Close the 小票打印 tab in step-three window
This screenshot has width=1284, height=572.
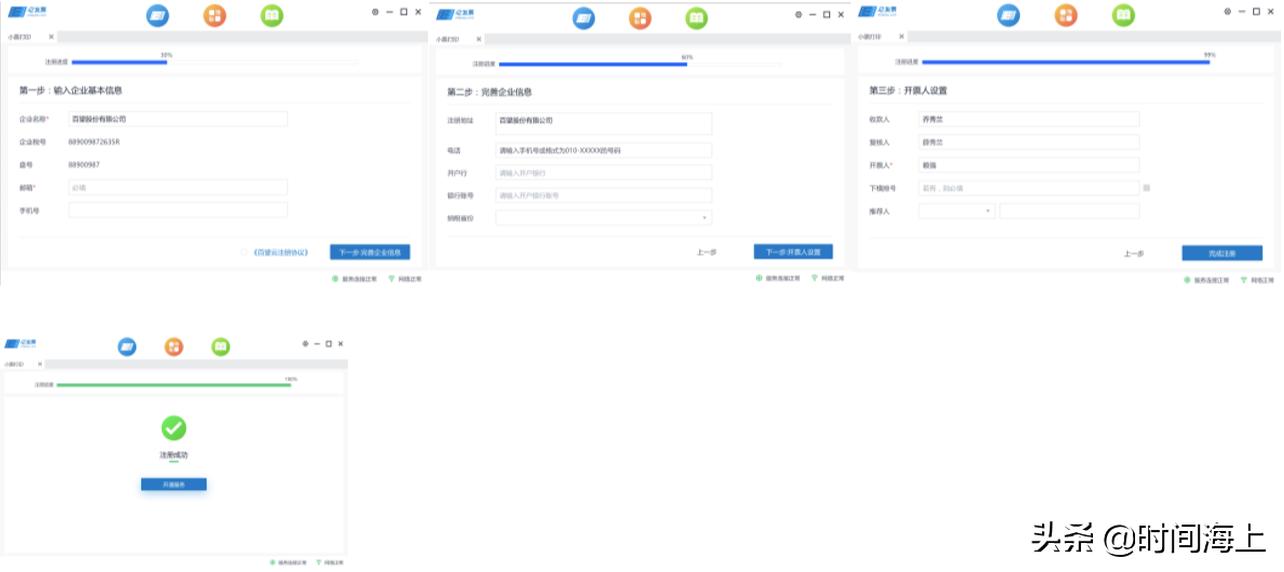[902, 36]
